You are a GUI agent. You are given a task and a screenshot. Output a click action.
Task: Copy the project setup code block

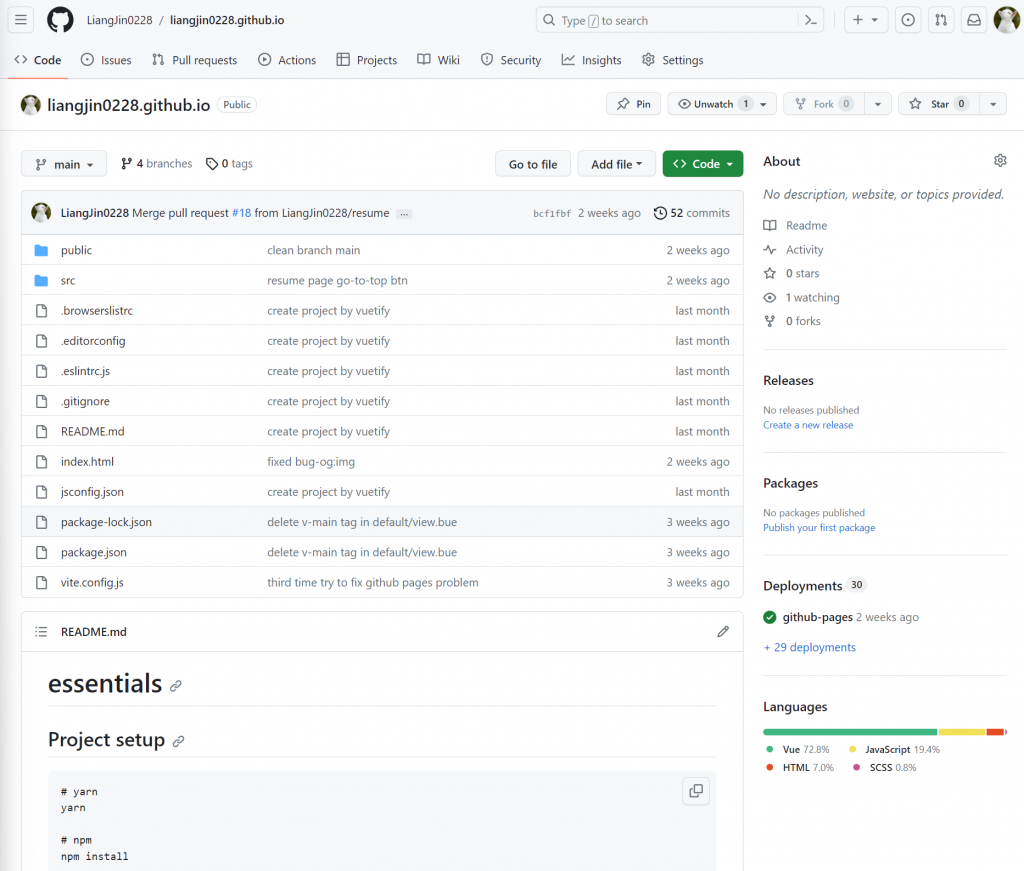tap(696, 791)
